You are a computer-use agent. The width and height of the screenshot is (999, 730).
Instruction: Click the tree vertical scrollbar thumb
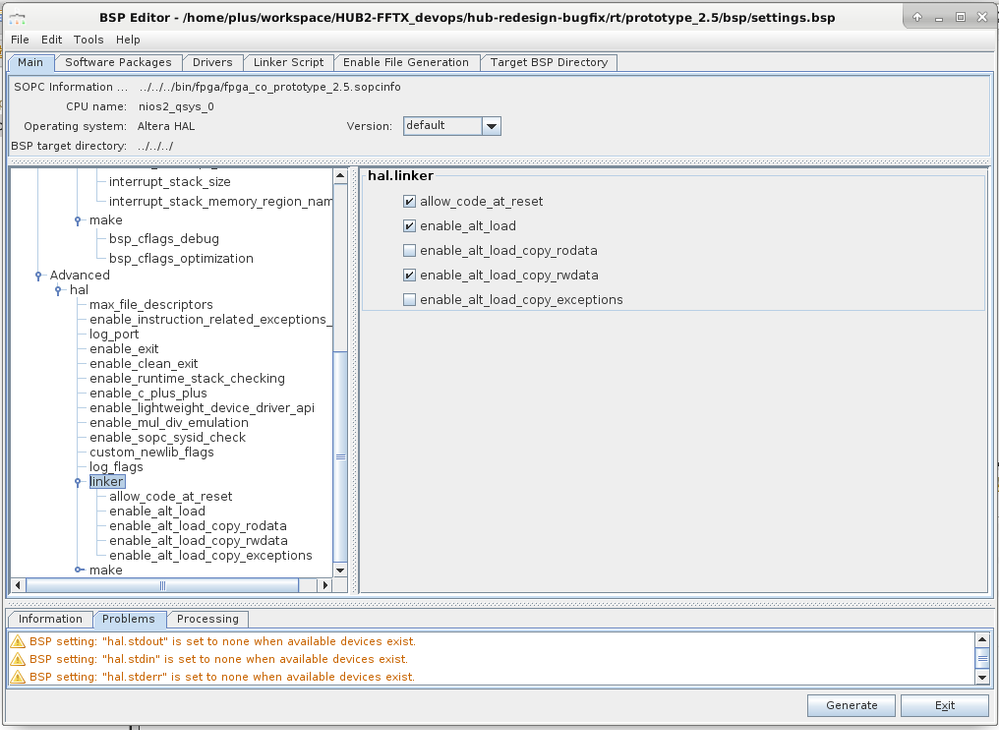click(x=340, y=457)
